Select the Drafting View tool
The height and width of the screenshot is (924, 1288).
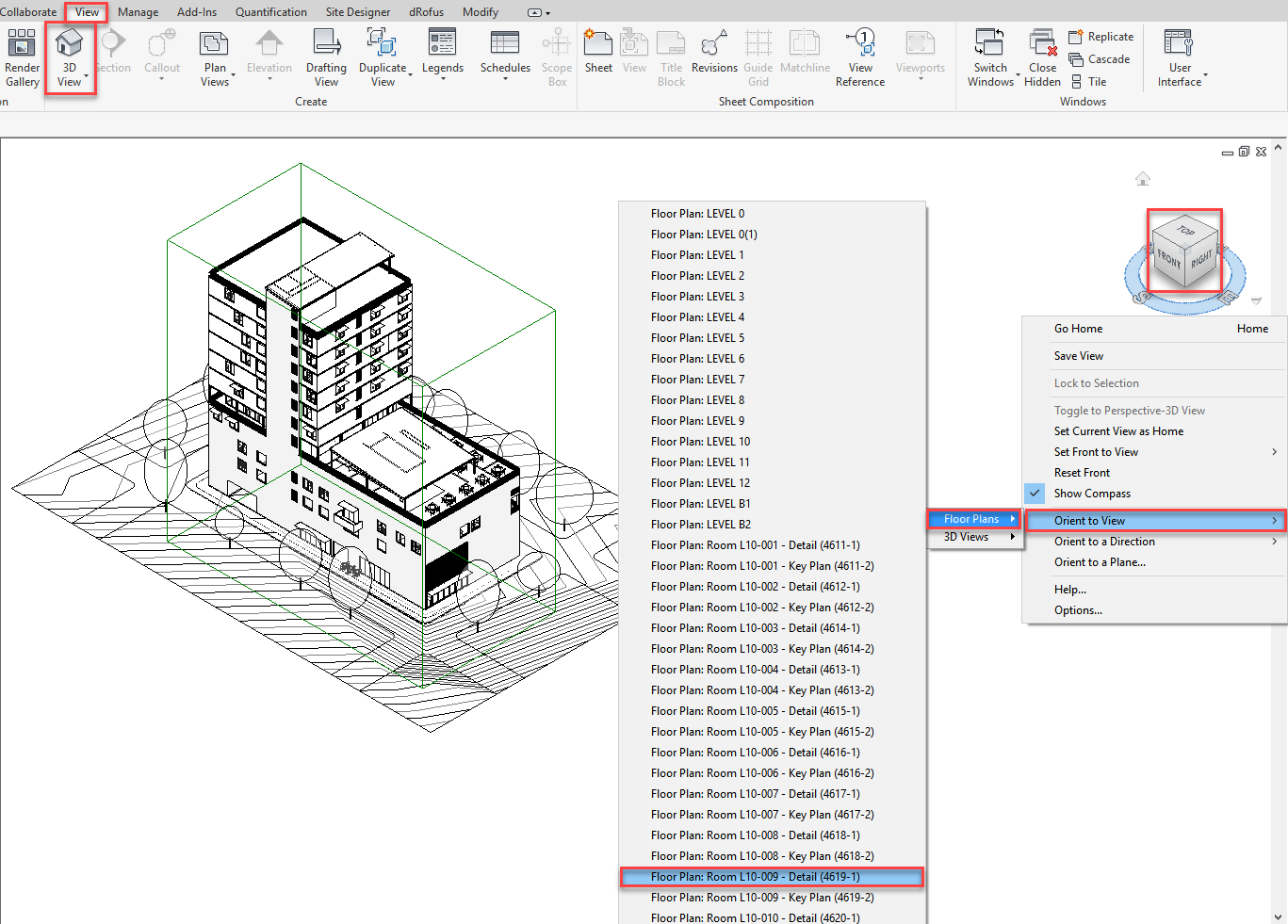(326, 57)
